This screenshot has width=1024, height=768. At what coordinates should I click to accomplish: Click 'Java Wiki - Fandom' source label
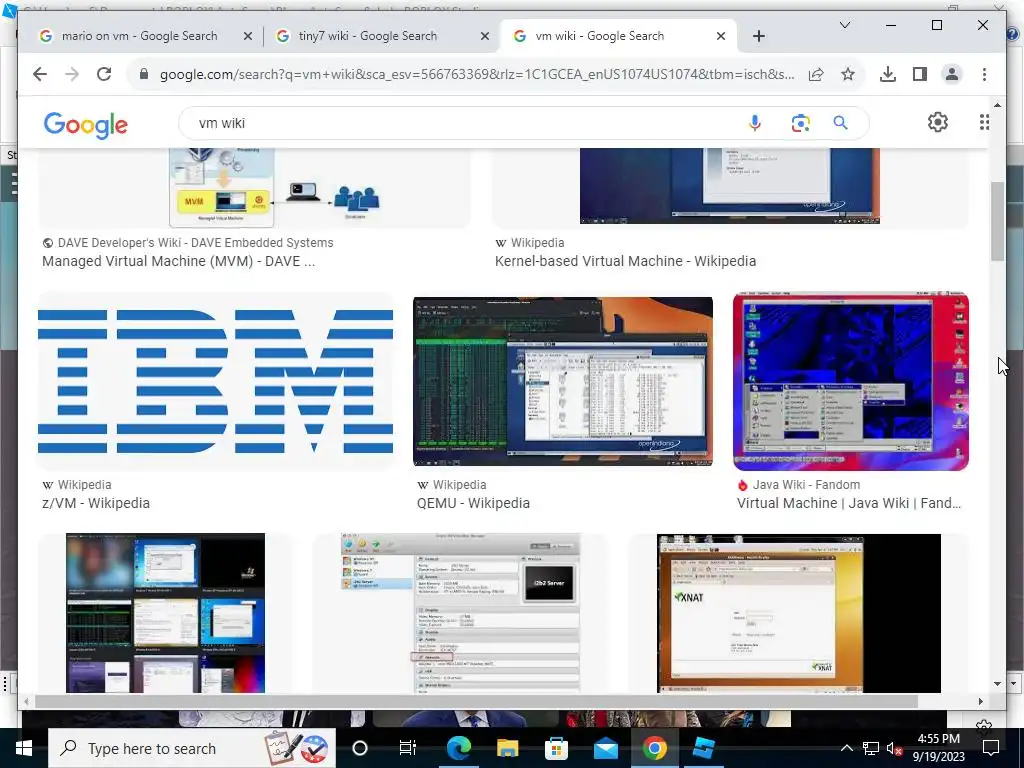pos(806,485)
